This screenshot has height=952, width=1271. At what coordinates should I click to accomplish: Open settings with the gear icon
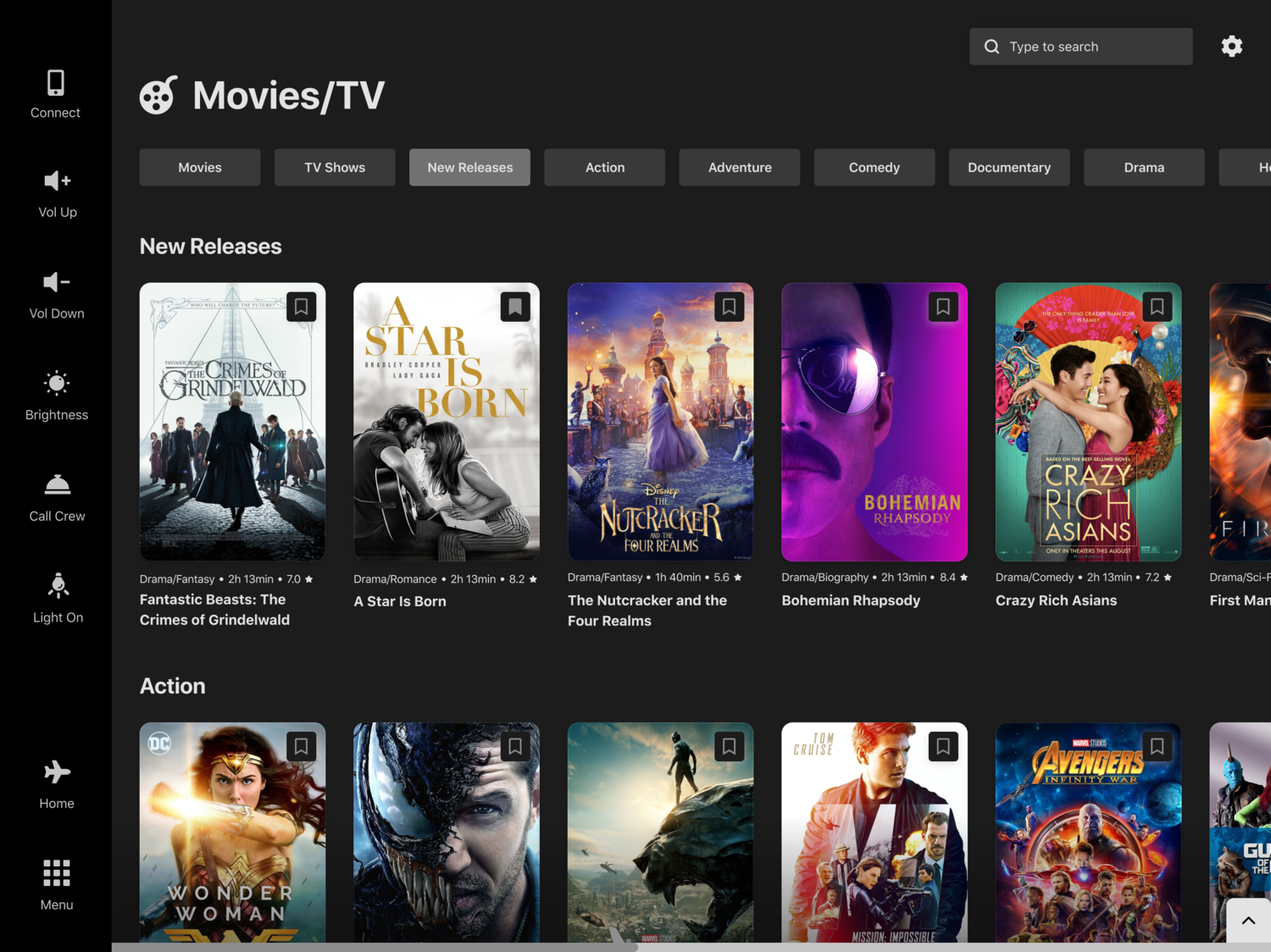(x=1232, y=47)
